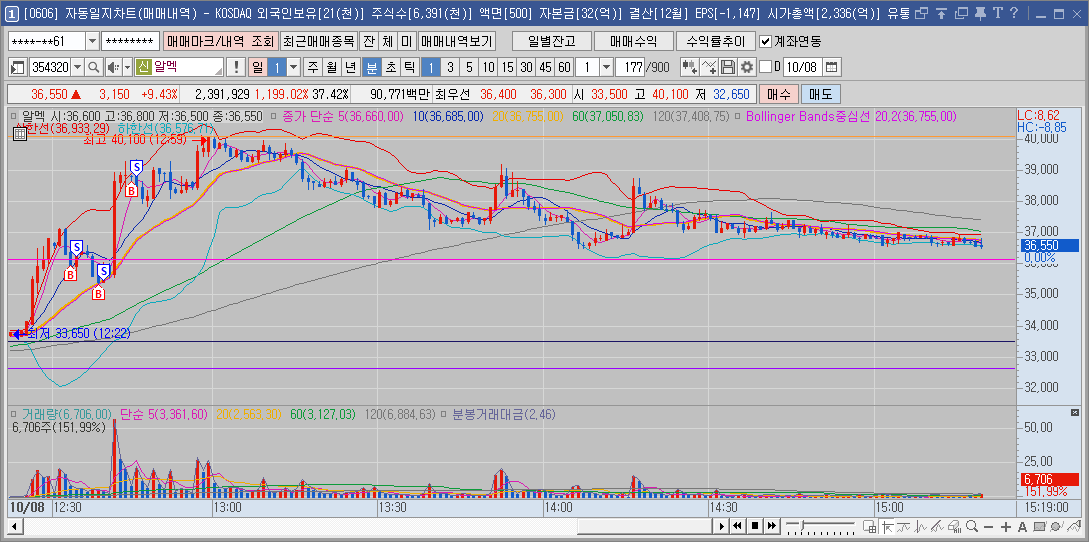This screenshot has height=542, width=1089.
Task: Click the crosshair cursor icon at bottom
Action: click(x=886, y=526)
